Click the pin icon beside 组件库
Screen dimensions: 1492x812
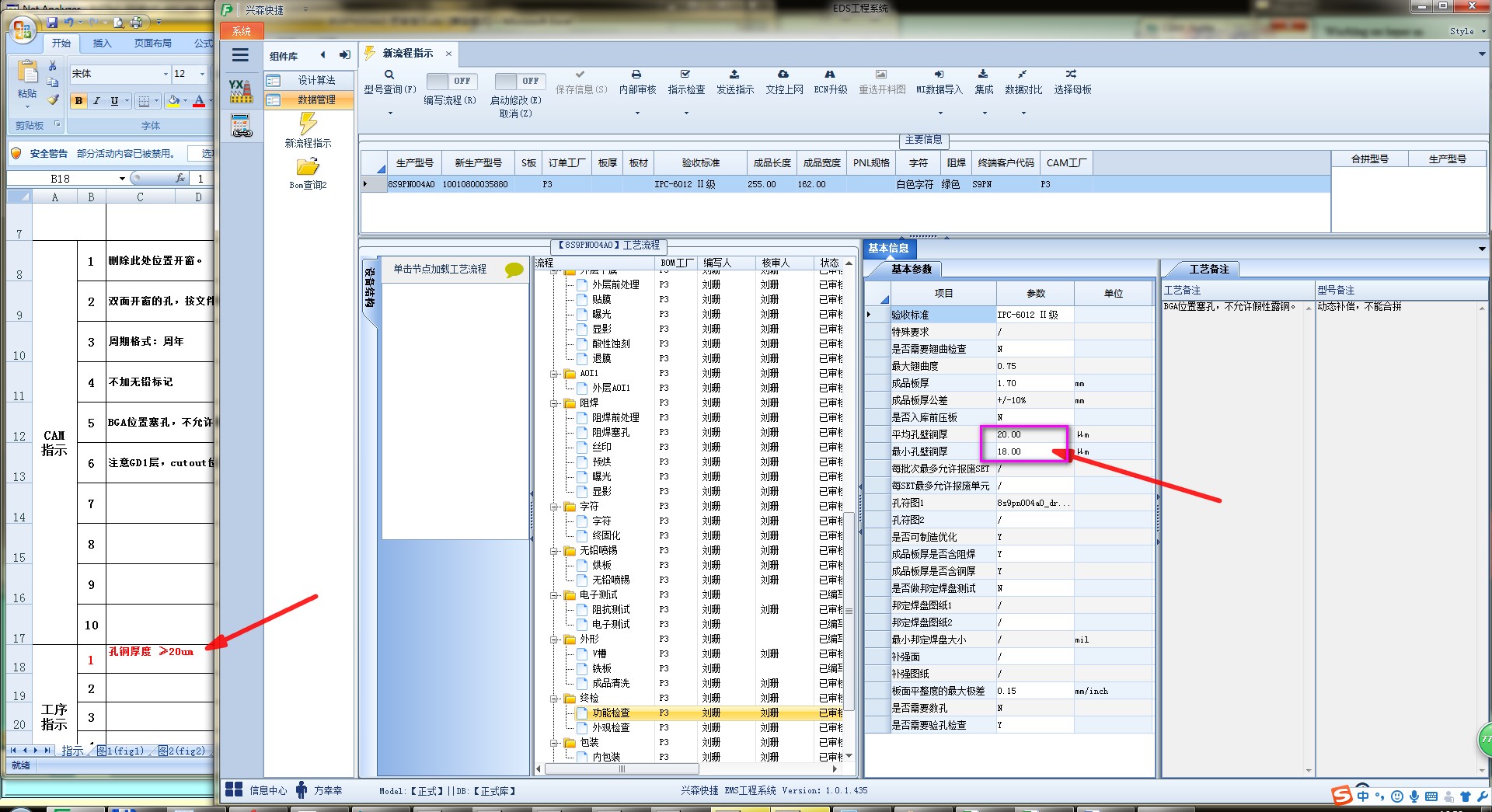[344, 55]
